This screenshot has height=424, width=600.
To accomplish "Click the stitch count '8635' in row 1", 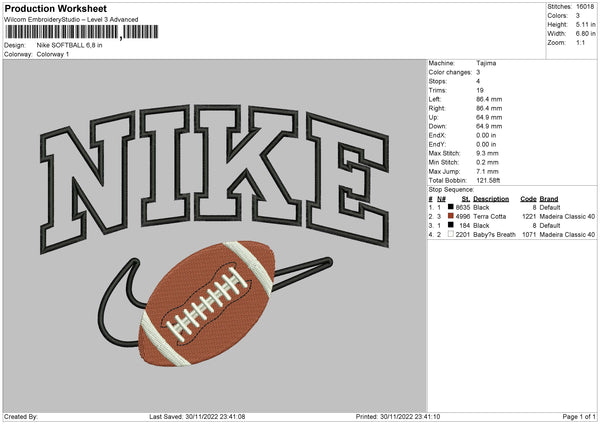I will click(x=463, y=207).
